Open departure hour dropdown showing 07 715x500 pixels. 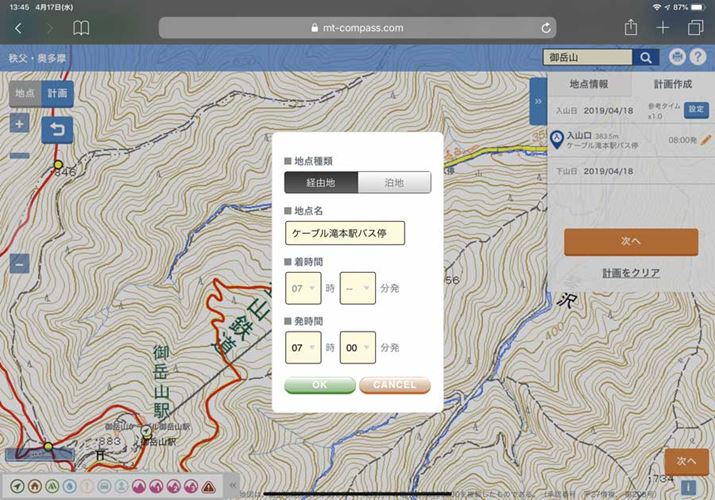point(302,347)
